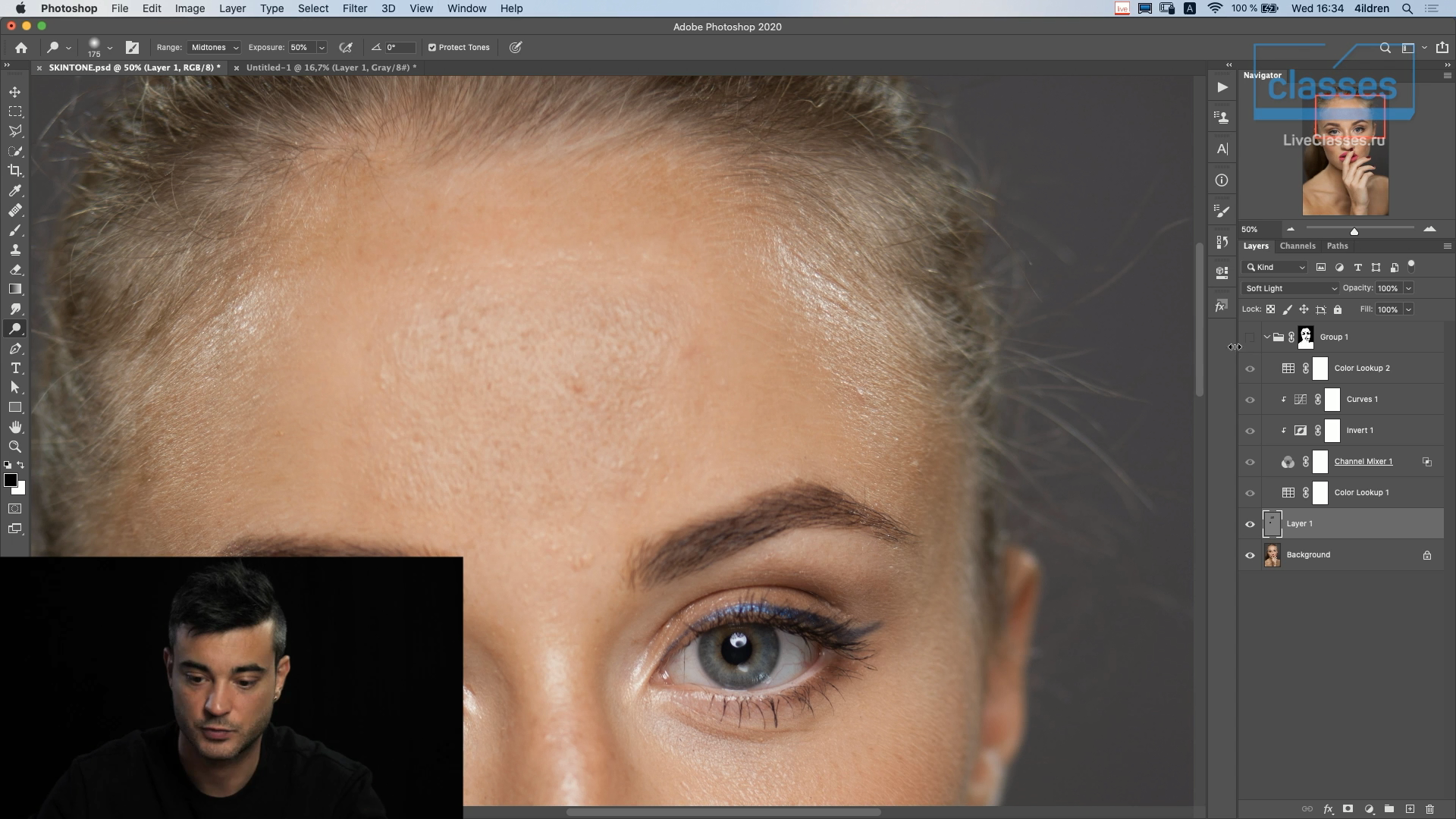1456x819 pixels.
Task: Switch to the Untitled-1 document tab
Action: pos(331,67)
